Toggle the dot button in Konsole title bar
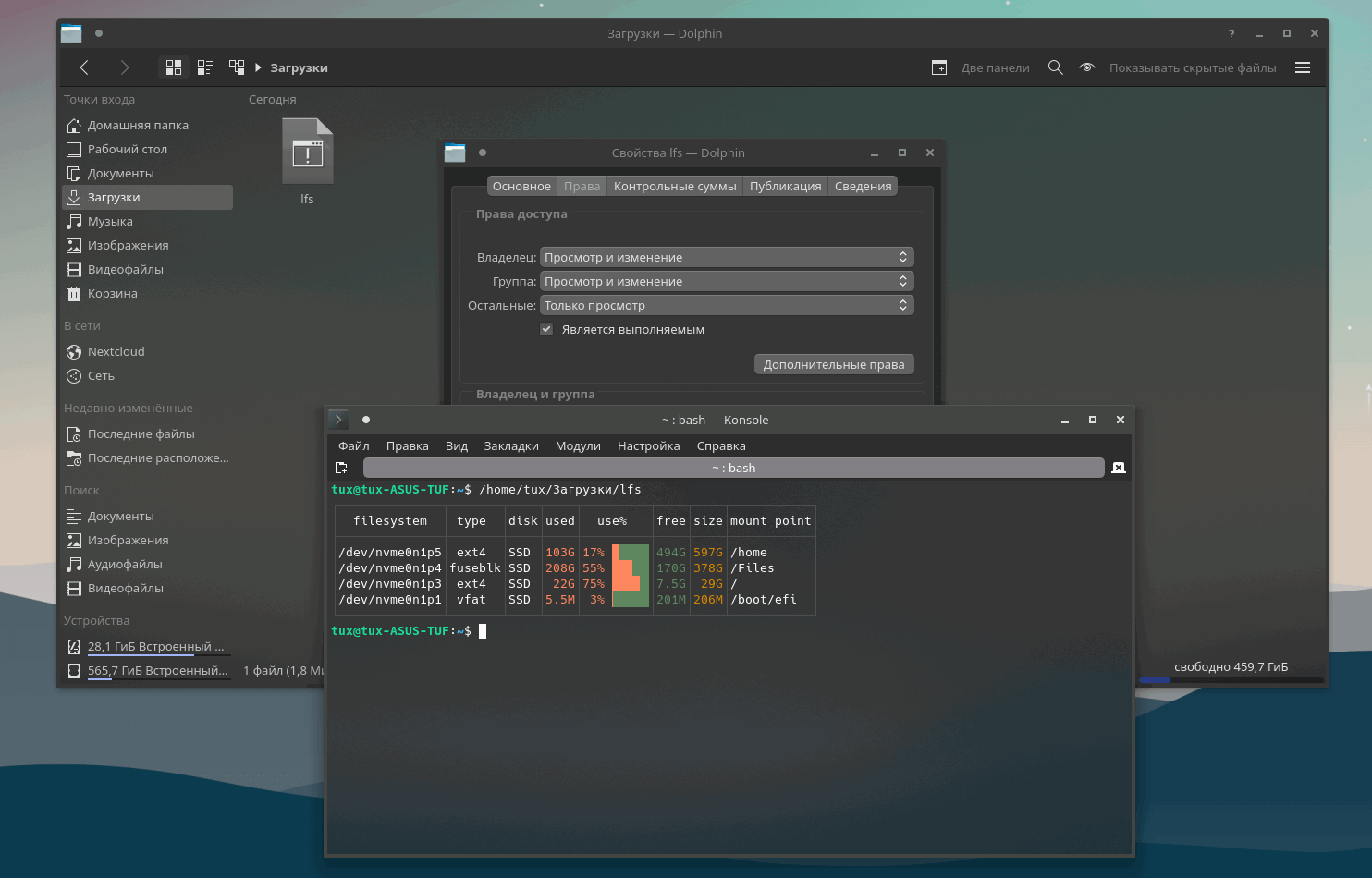1372x878 pixels. [x=366, y=420]
